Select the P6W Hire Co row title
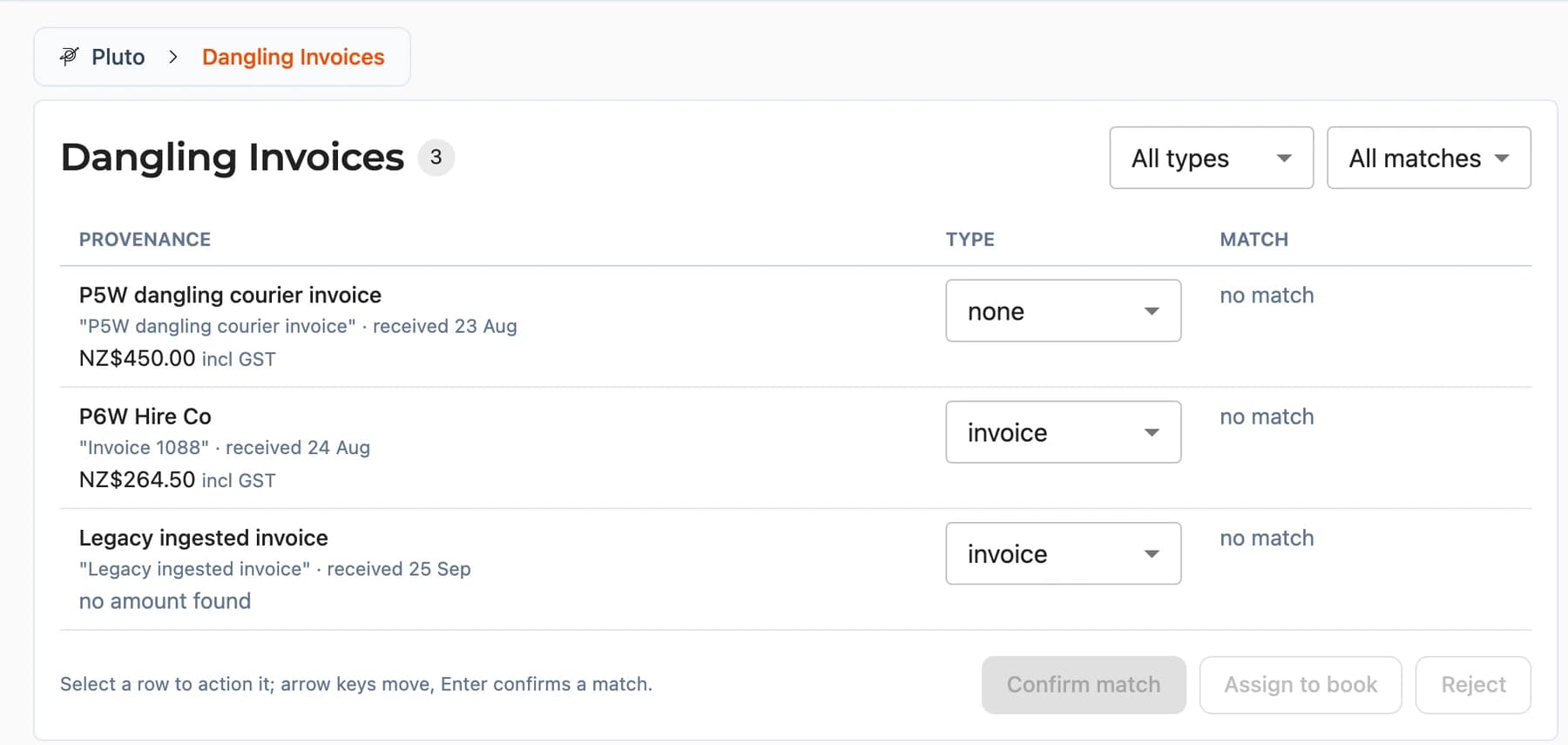 pos(145,416)
